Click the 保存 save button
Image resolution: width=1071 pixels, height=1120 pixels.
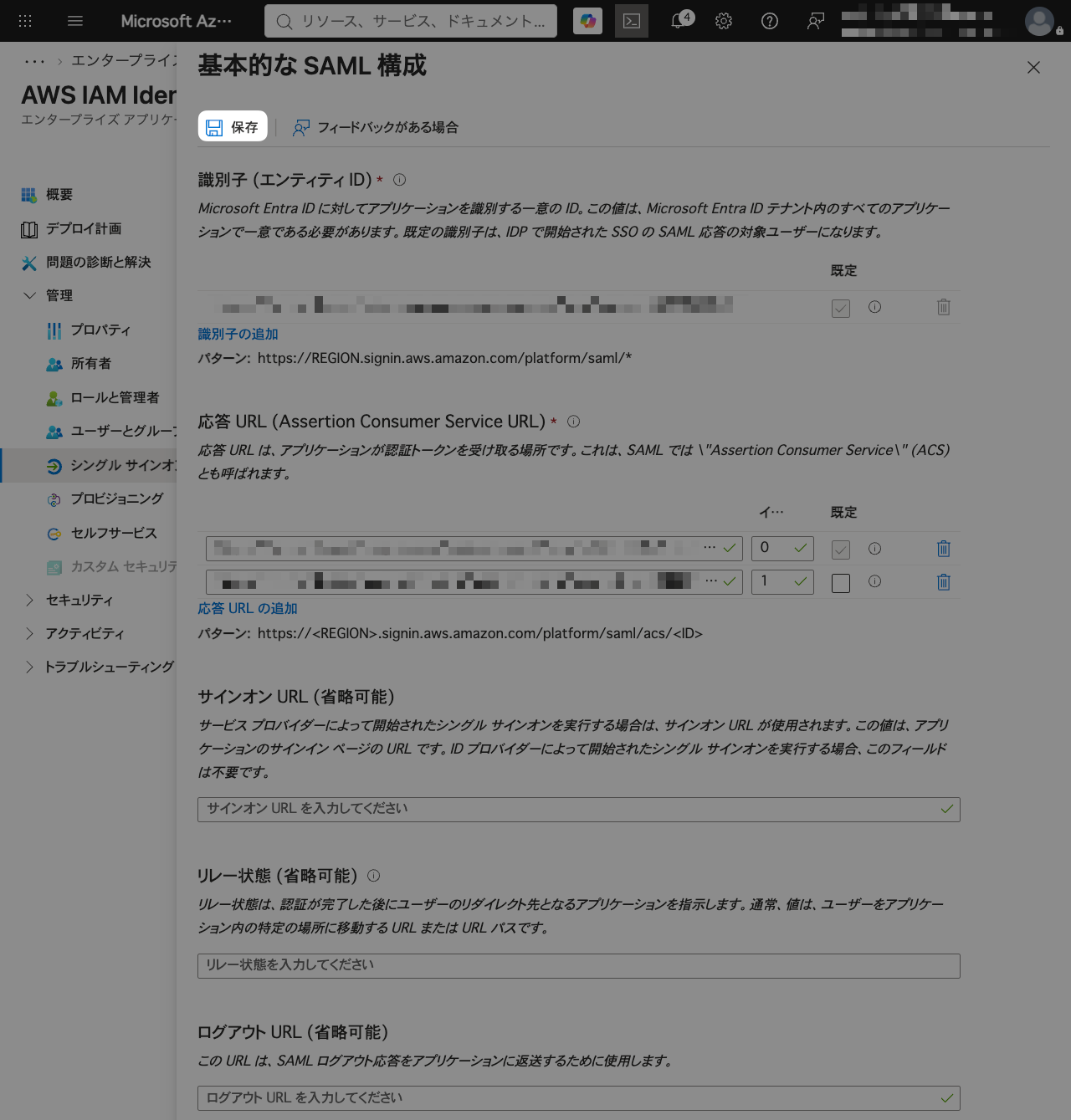click(233, 127)
